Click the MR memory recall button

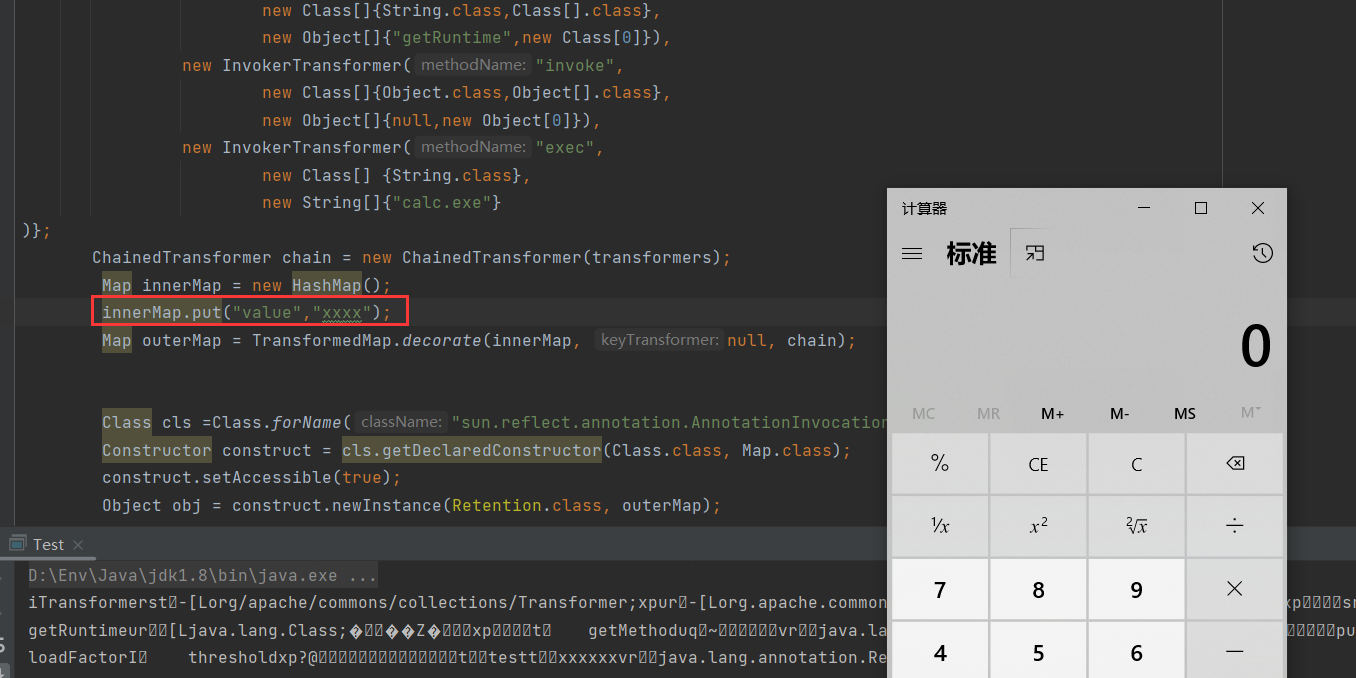point(988,414)
